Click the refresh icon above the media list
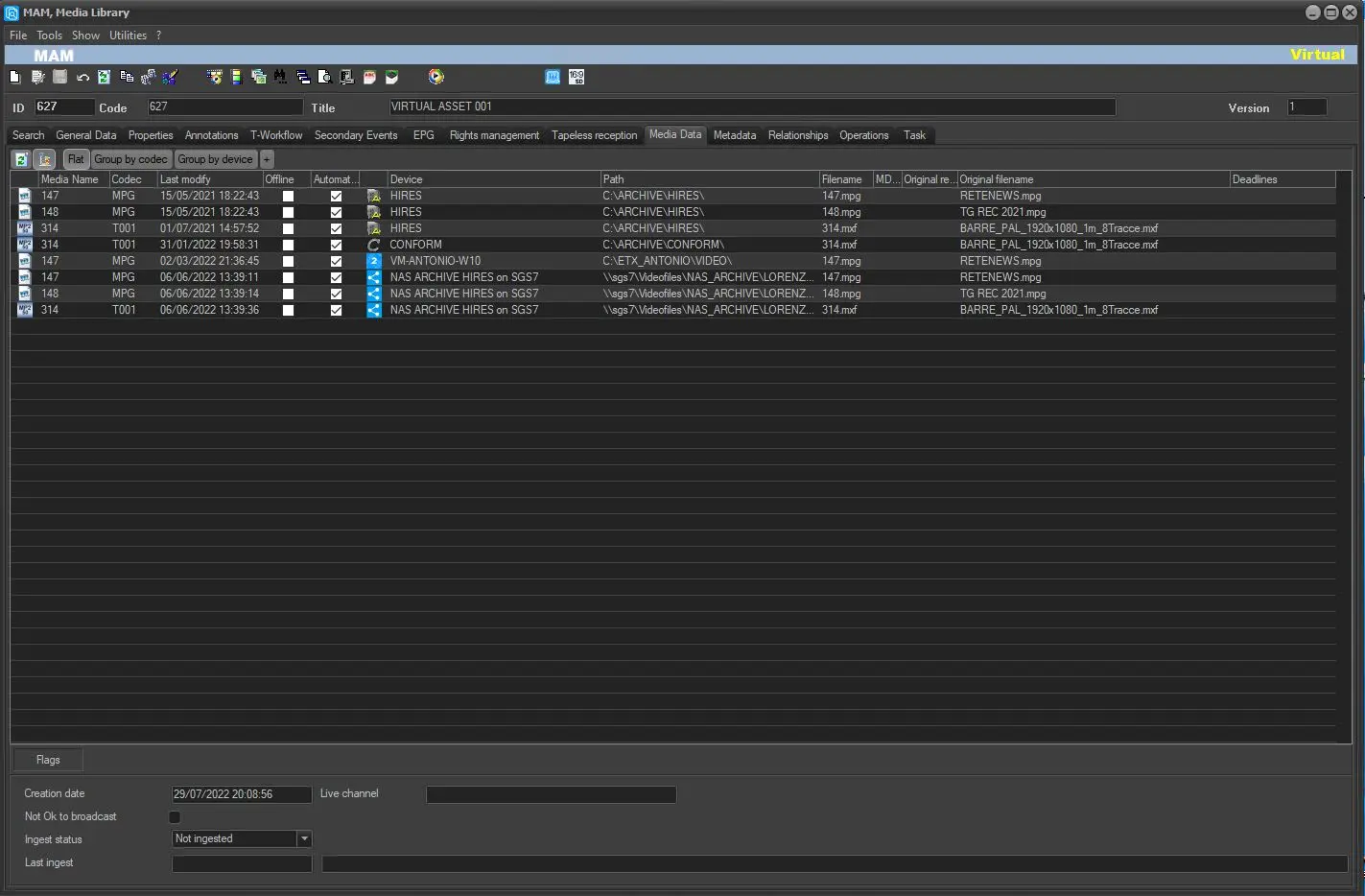 point(21,159)
